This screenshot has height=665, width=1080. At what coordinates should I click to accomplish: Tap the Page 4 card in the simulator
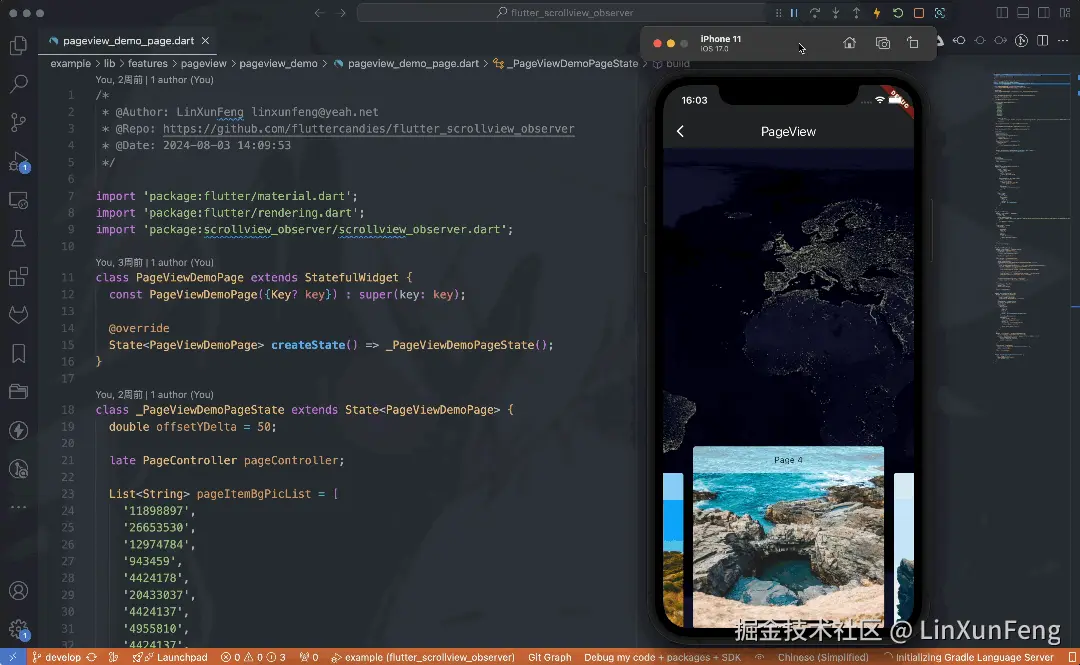point(788,536)
